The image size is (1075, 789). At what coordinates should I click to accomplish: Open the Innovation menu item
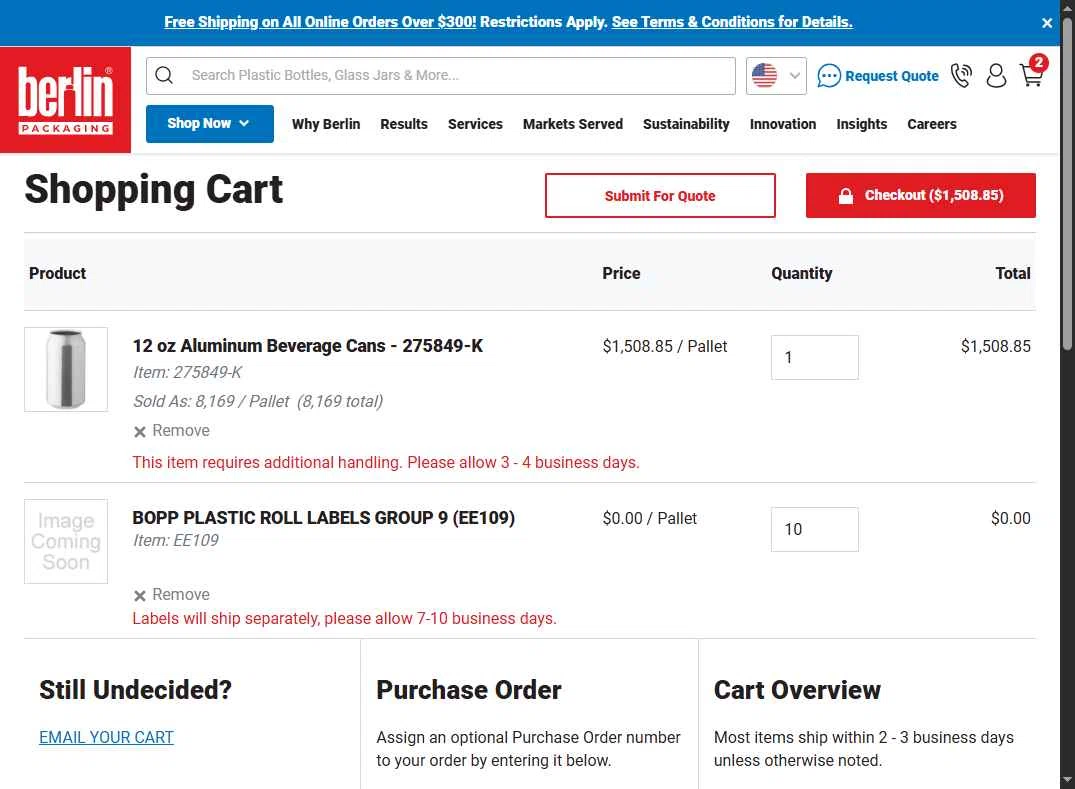782,124
